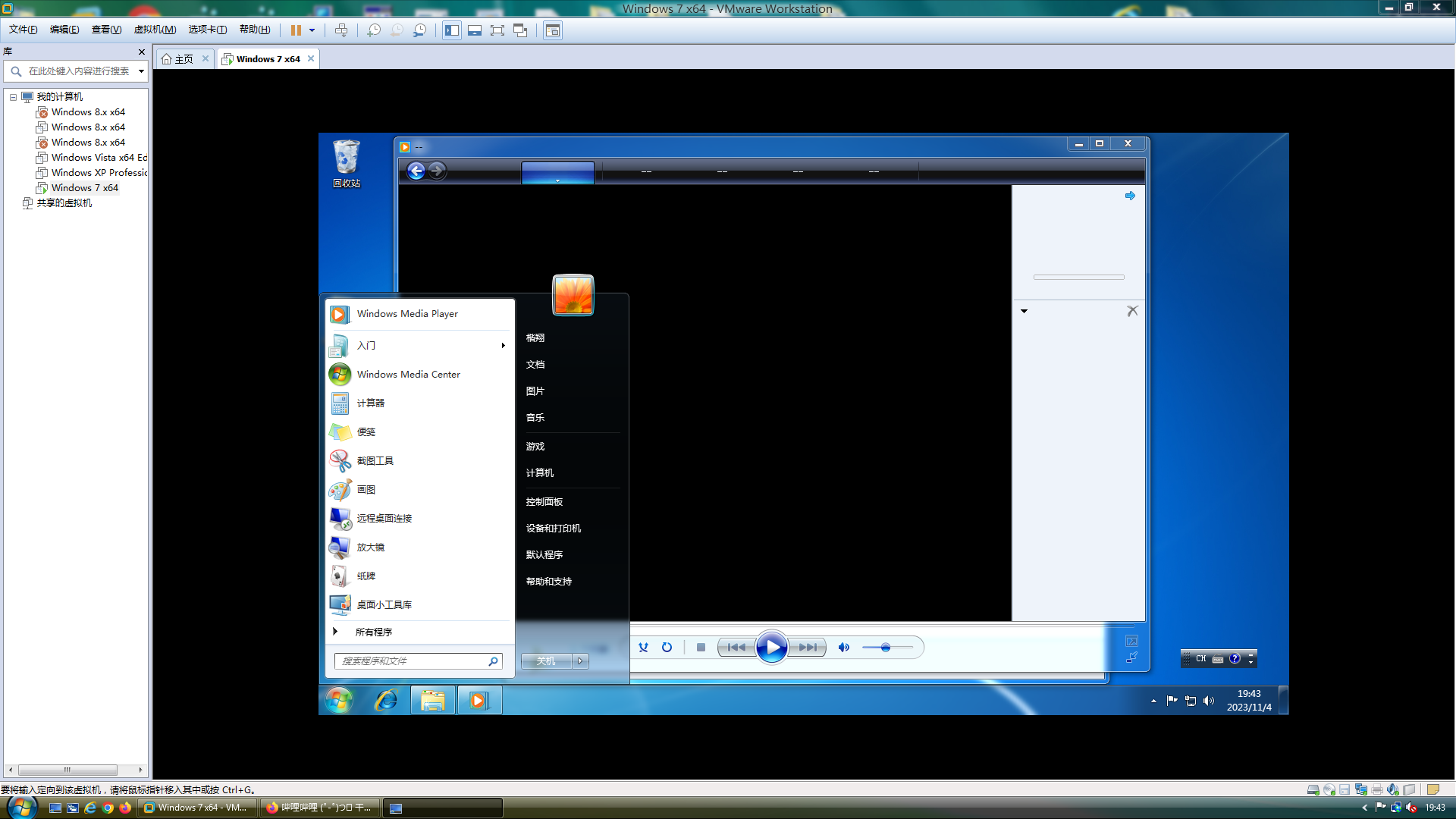Open the 回收站 recycle bin desktop icon
1456x819 pixels.
click(x=347, y=163)
